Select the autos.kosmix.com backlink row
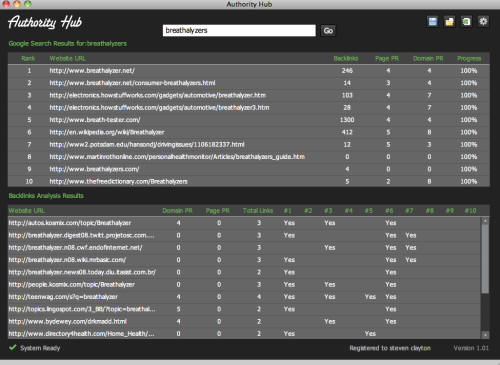Image resolution: width=500 pixels, height=365 pixels. (245, 223)
